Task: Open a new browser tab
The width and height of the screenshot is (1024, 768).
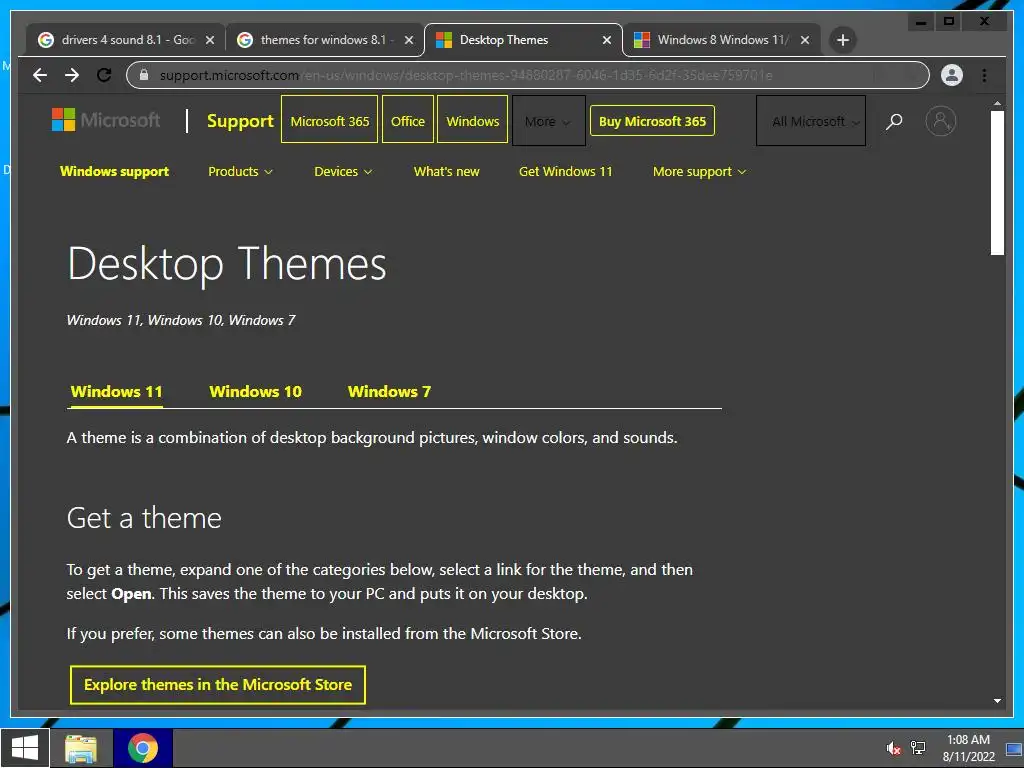Action: coord(842,40)
